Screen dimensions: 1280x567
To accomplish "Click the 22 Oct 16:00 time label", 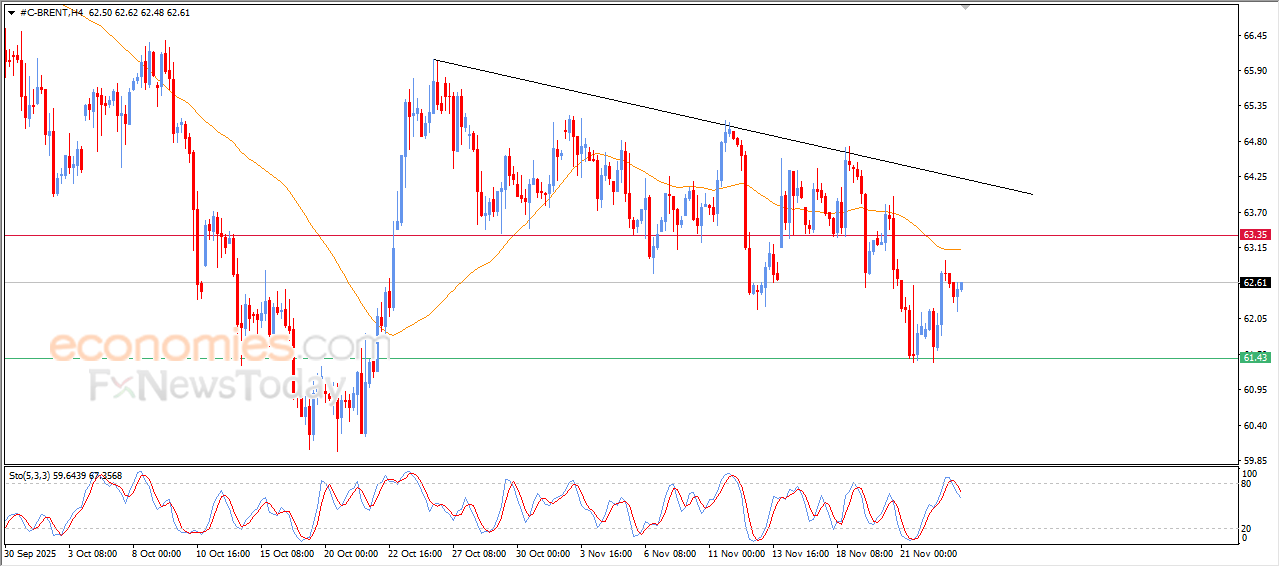I will click(415, 552).
